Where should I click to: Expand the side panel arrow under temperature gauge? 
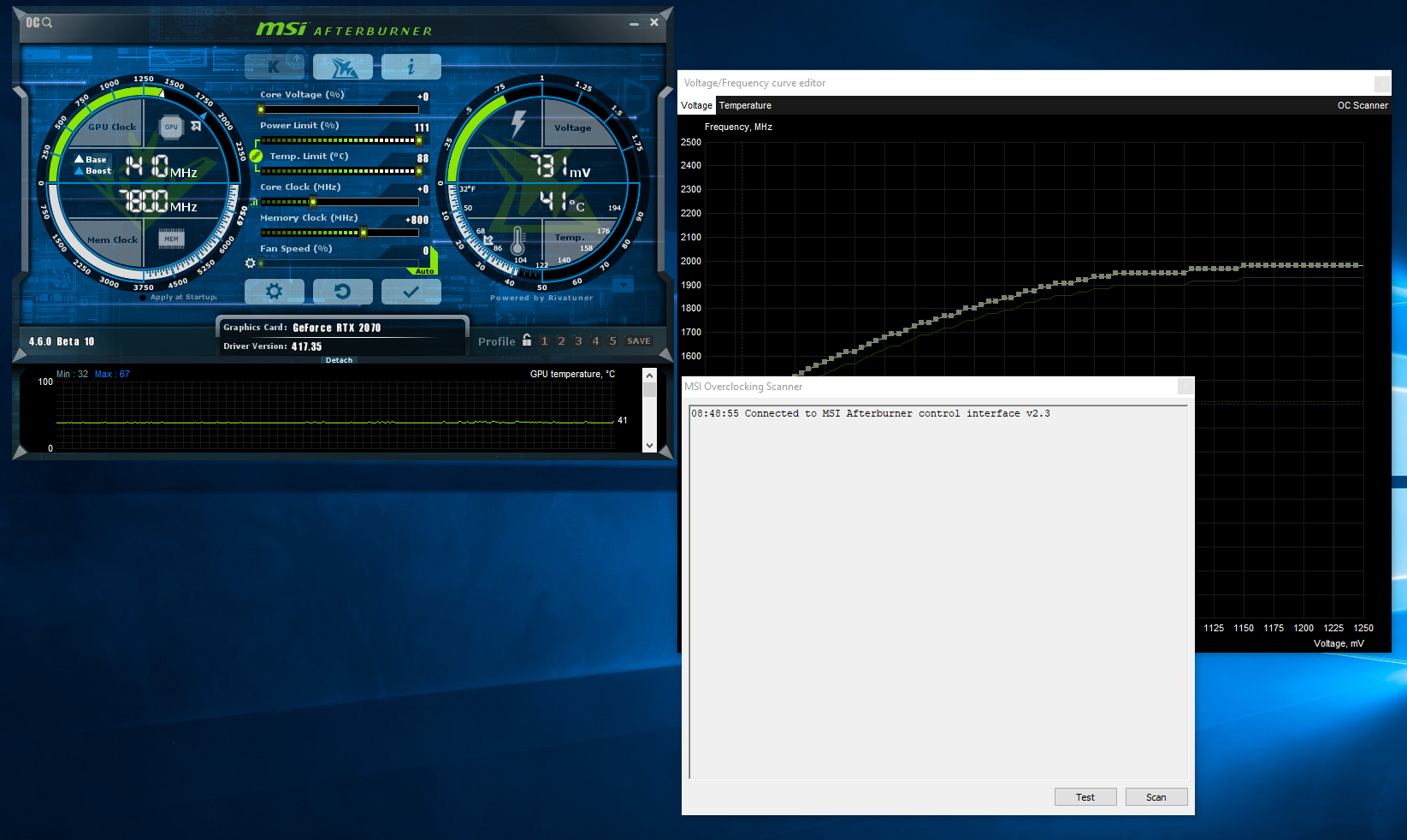pyautogui.click(x=624, y=285)
